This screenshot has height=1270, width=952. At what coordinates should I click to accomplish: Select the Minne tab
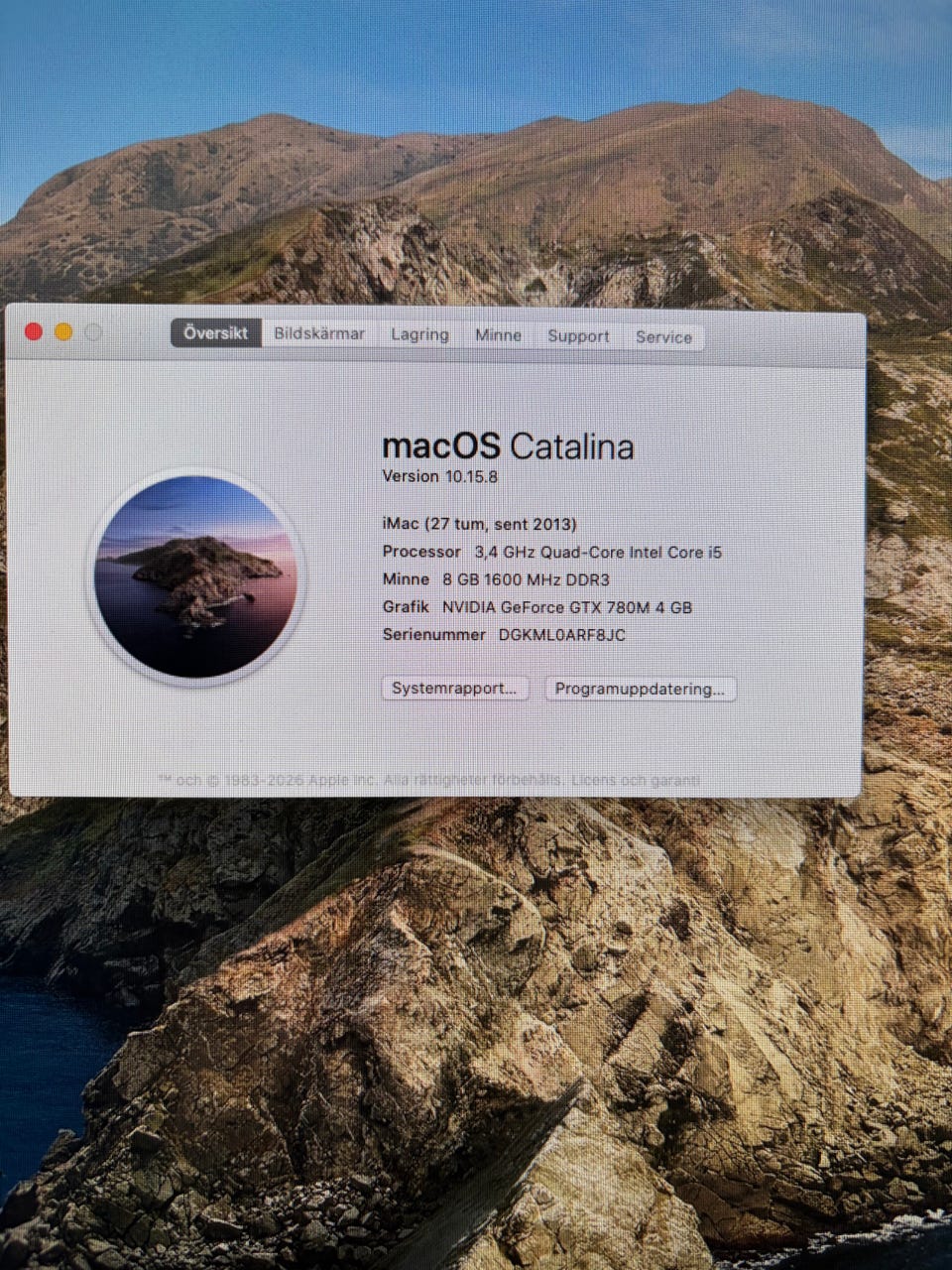[x=498, y=335]
